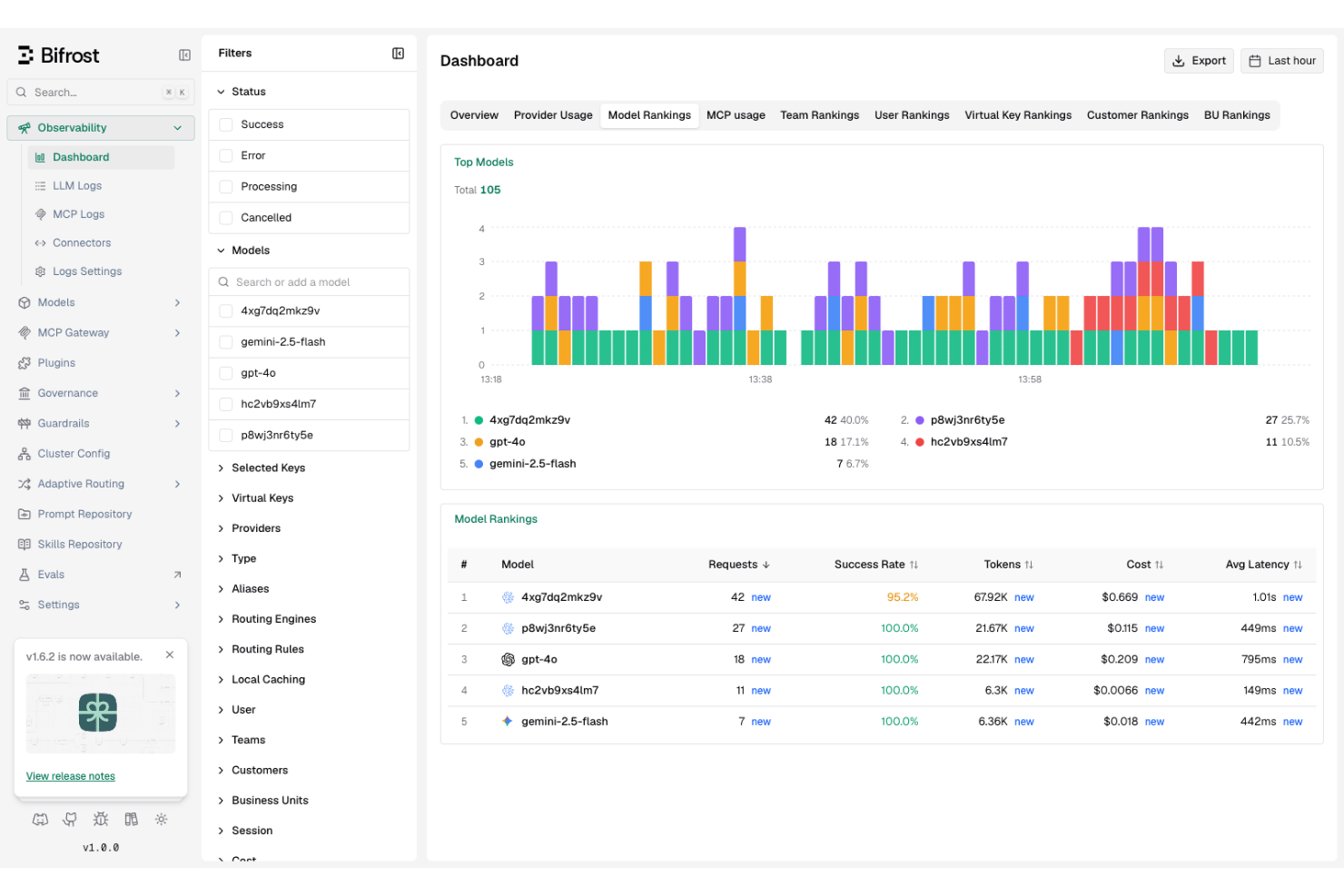This screenshot has width=1344, height=896.
Task: Click the Export button
Action: click(x=1199, y=61)
